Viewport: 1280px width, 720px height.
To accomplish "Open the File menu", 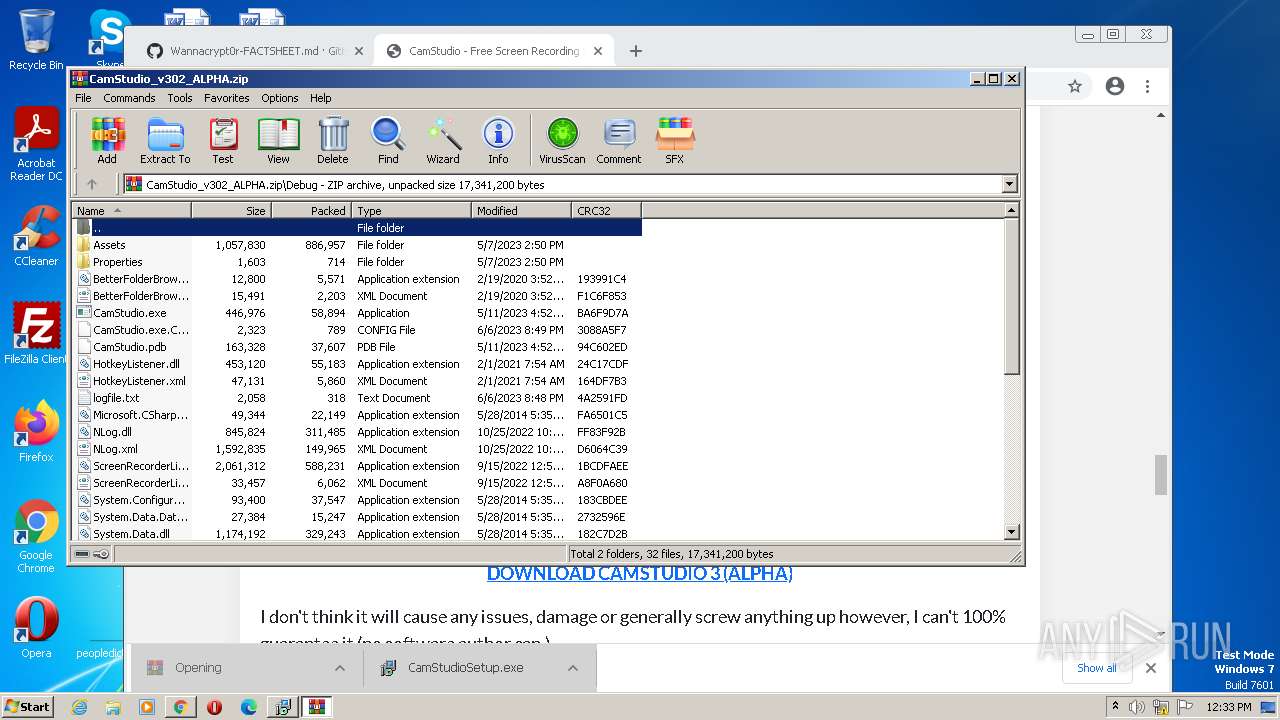I will point(83,98).
